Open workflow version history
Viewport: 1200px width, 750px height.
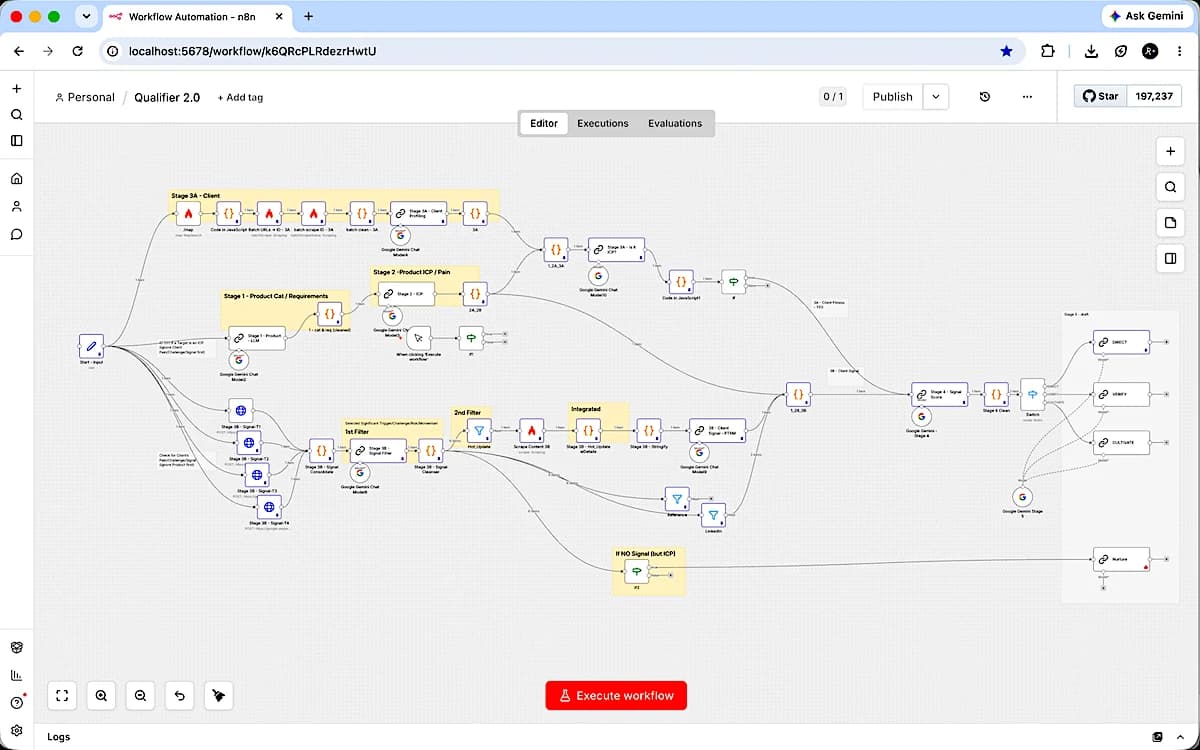tap(985, 97)
